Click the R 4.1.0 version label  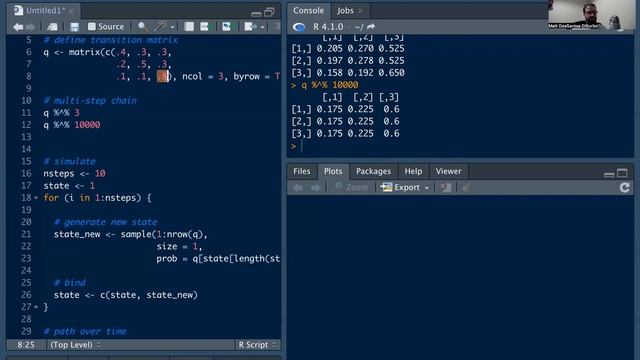(x=328, y=27)
